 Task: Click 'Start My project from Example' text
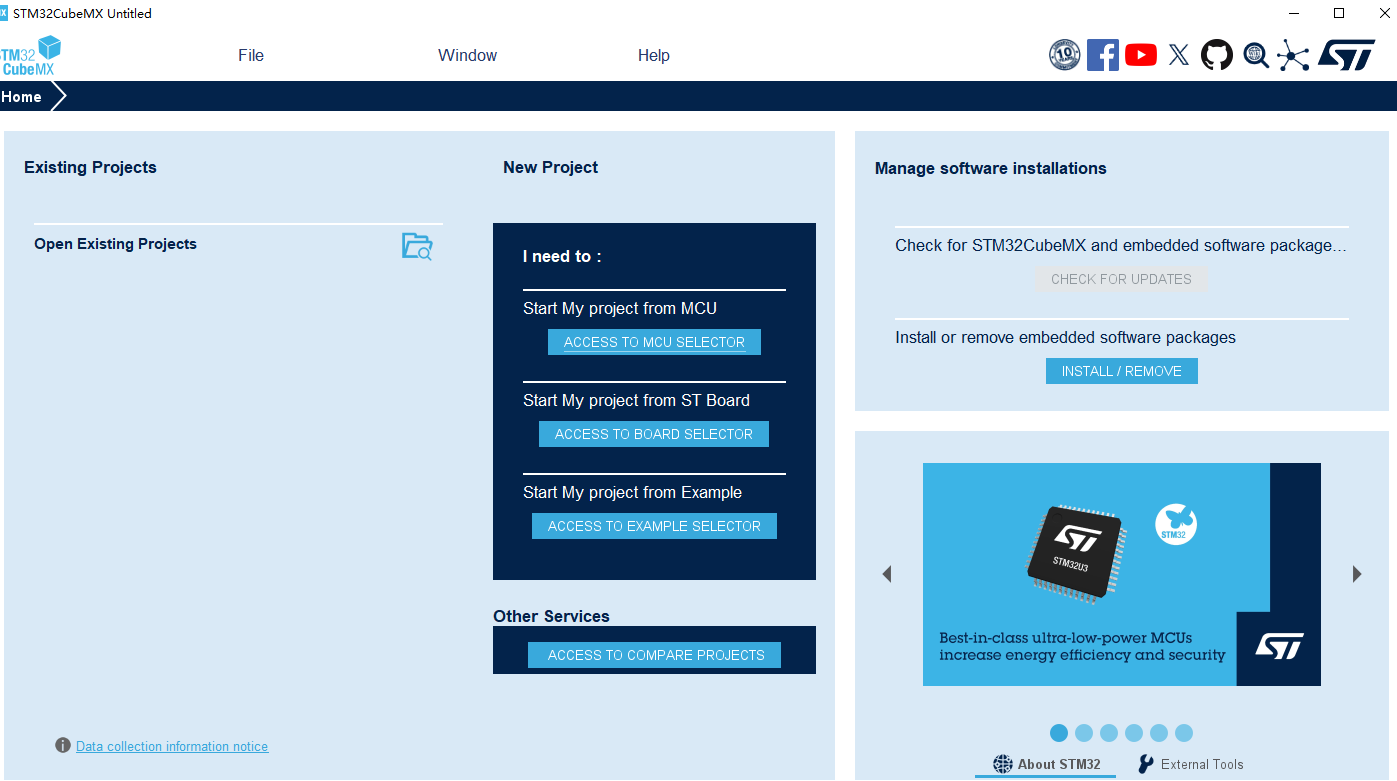tap(632, 492)
